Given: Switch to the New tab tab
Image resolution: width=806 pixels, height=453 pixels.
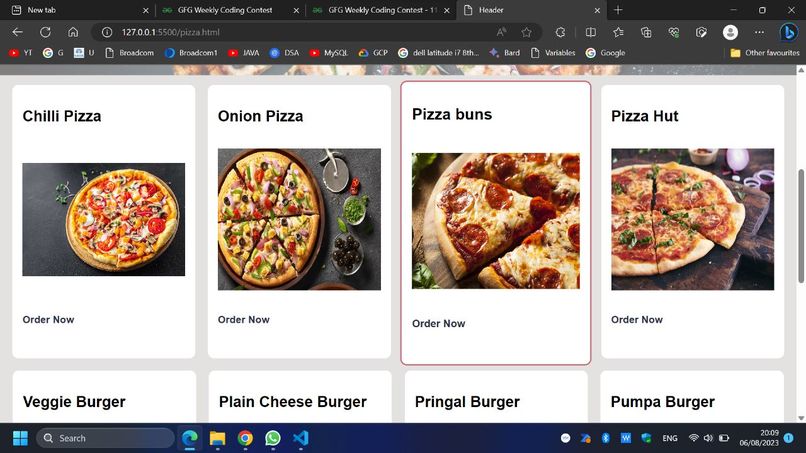Looking at the screenshot, I should click(77, 10).
